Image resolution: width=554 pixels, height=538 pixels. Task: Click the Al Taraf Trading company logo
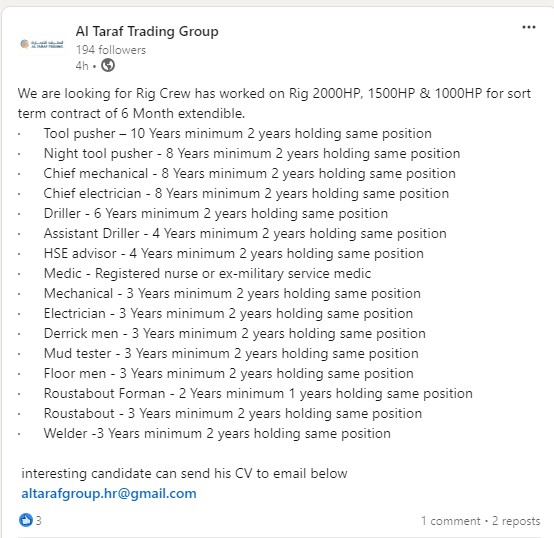click(x=42, y=44)
